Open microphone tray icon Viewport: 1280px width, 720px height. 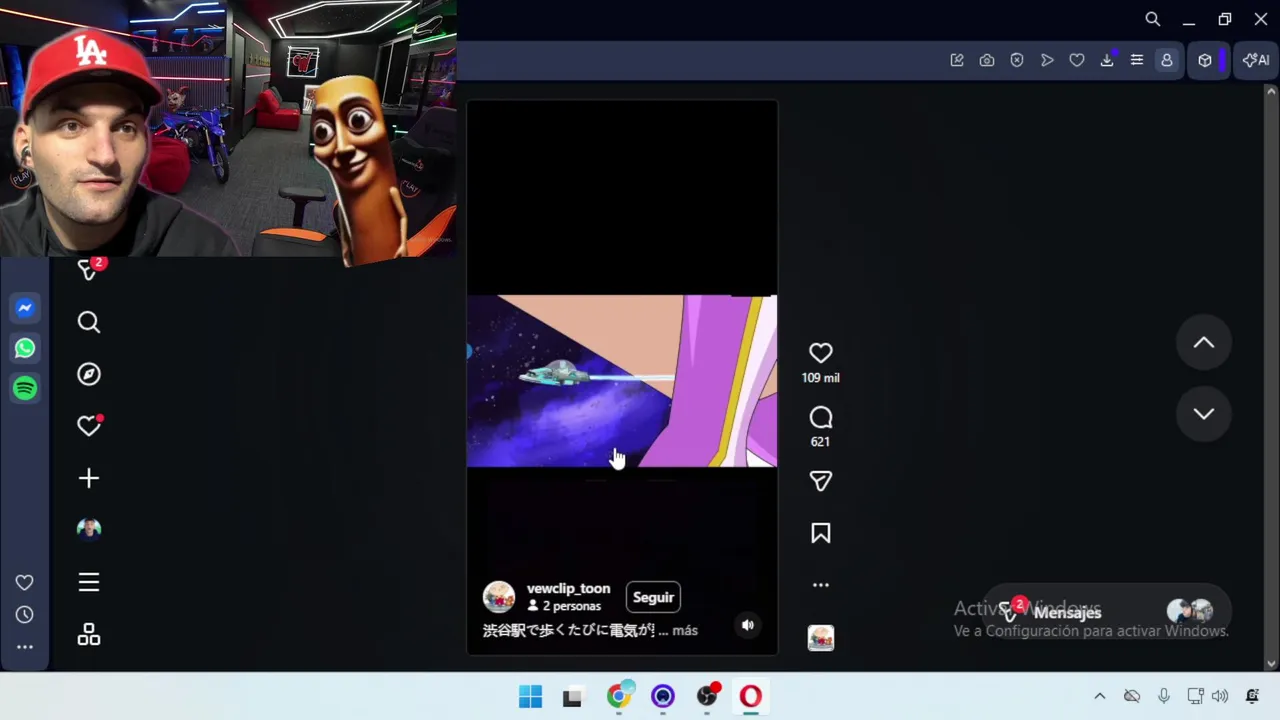point(1163,696)
